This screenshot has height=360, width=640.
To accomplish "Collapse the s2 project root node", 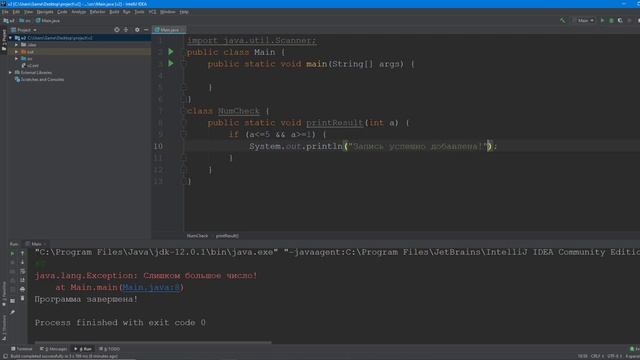I will pos(10,38).
